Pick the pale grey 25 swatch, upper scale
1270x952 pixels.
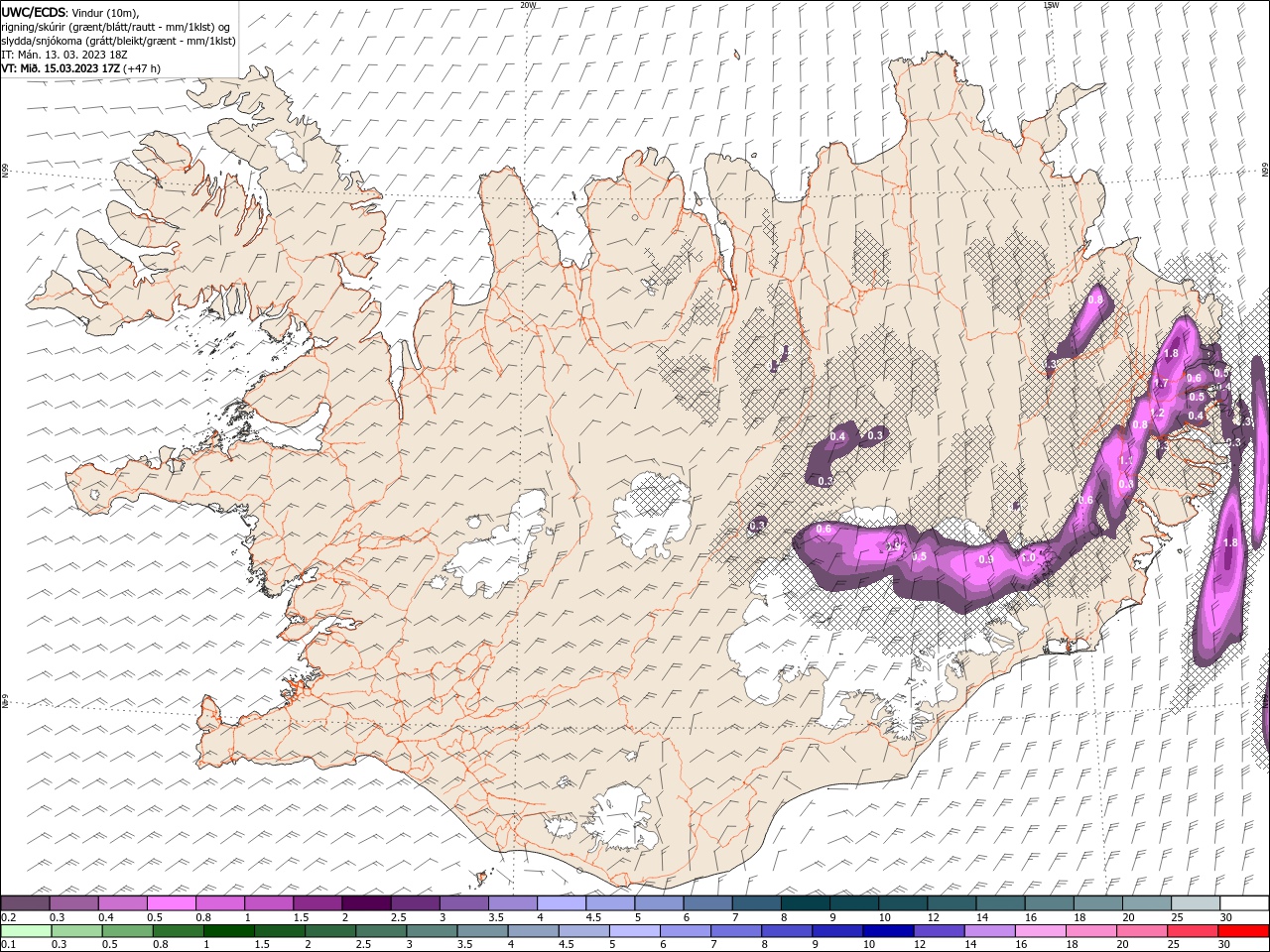pos(1197,903)
